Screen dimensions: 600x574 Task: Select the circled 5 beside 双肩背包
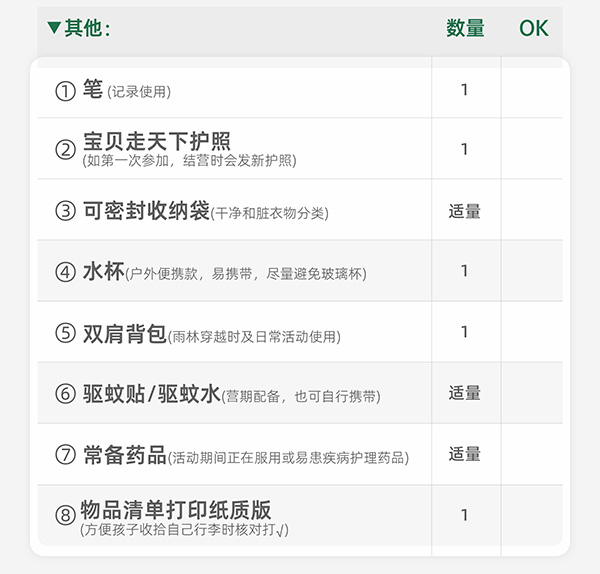pyautogui.click(x=65, y=333)
